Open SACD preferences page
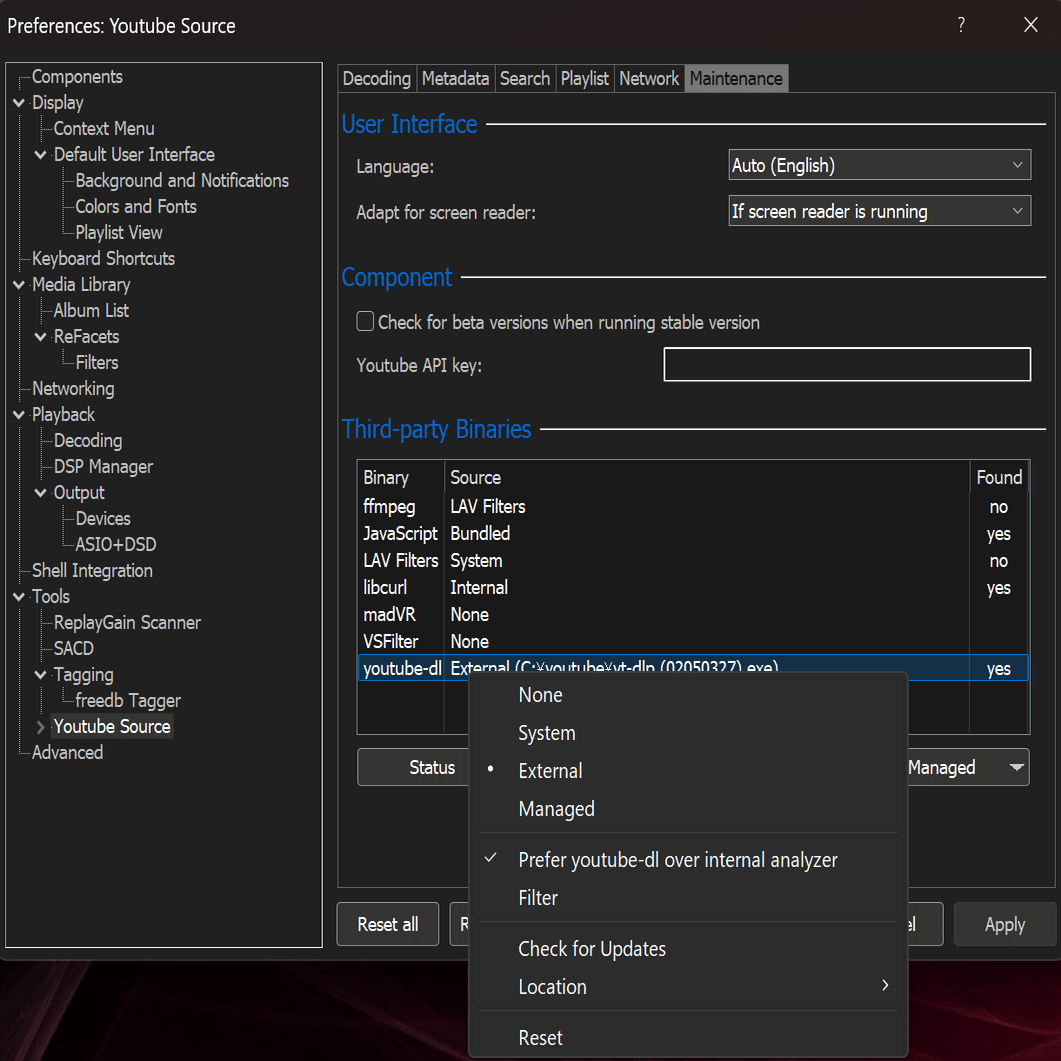Screen dimensions: 1061x1061 (x=74, y=648)
